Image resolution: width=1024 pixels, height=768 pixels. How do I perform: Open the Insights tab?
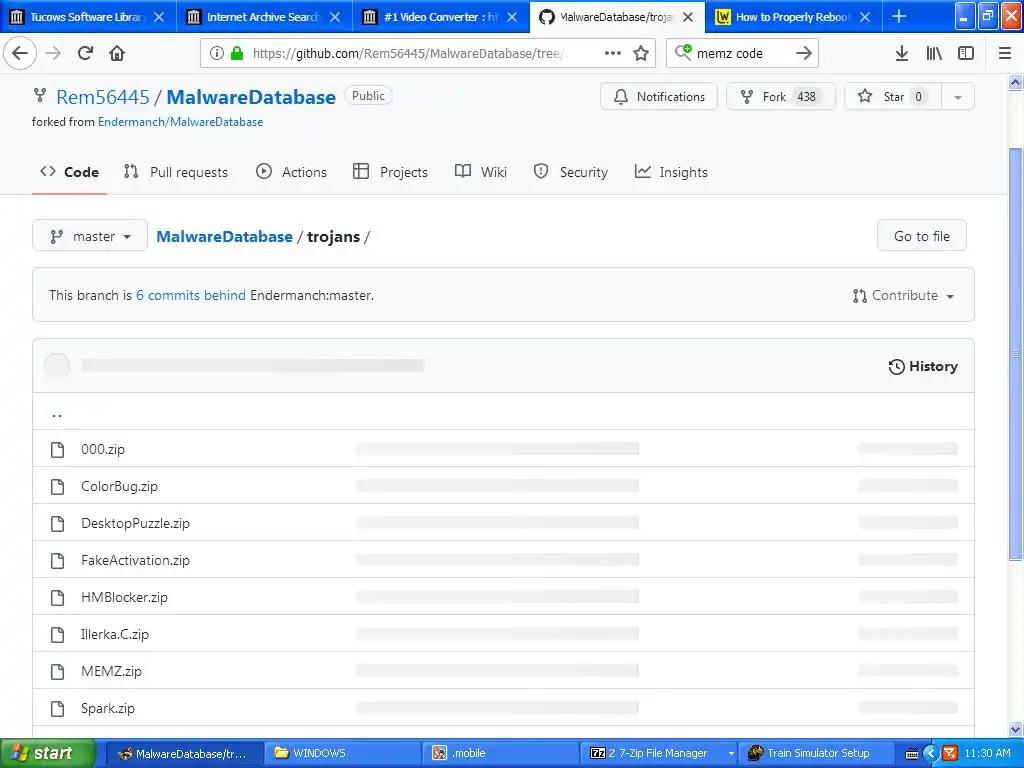671,172
